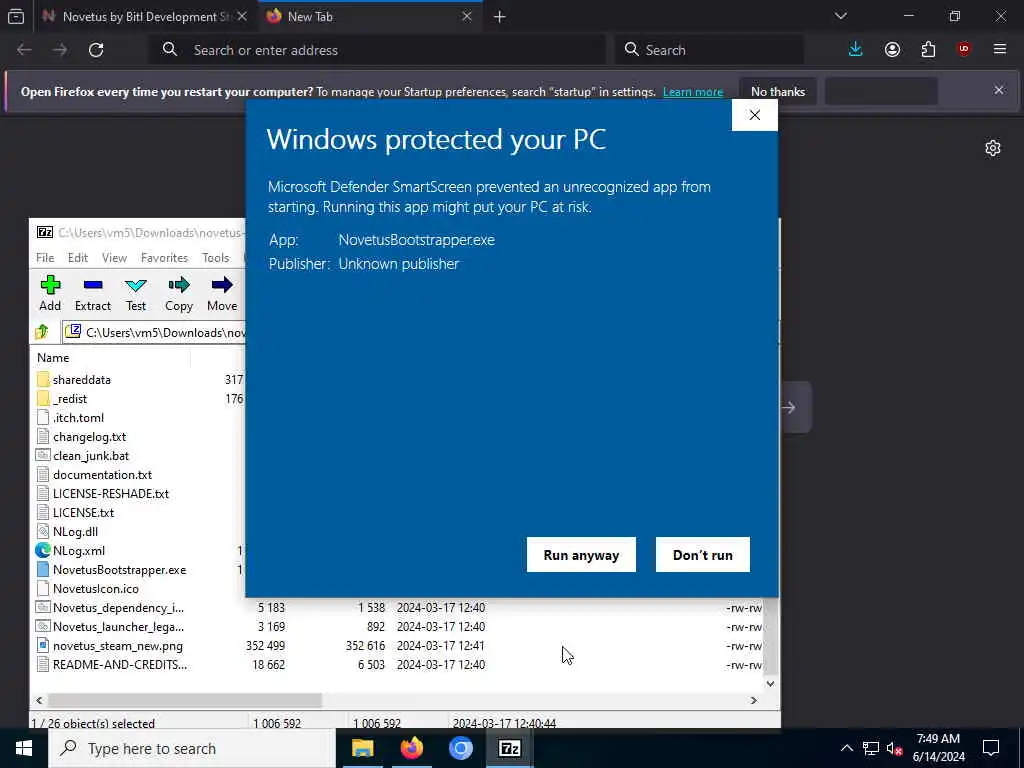Click Run anyway in SmartScreen dialog
Viewport: 1024px width, 768px height.
tap(581, 554)
